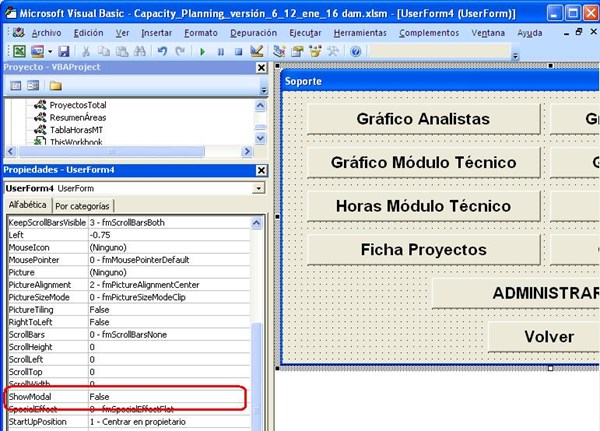Screen dimensions: 600x431
Task: Select the ShowModal property value False
Action: (169, 397)
